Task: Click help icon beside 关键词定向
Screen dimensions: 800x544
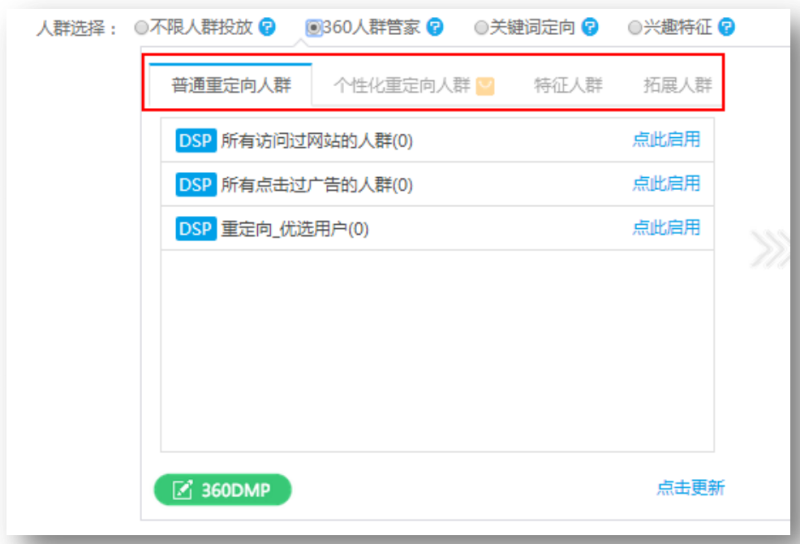Action: pyautogui.click(x=590, y=27)
